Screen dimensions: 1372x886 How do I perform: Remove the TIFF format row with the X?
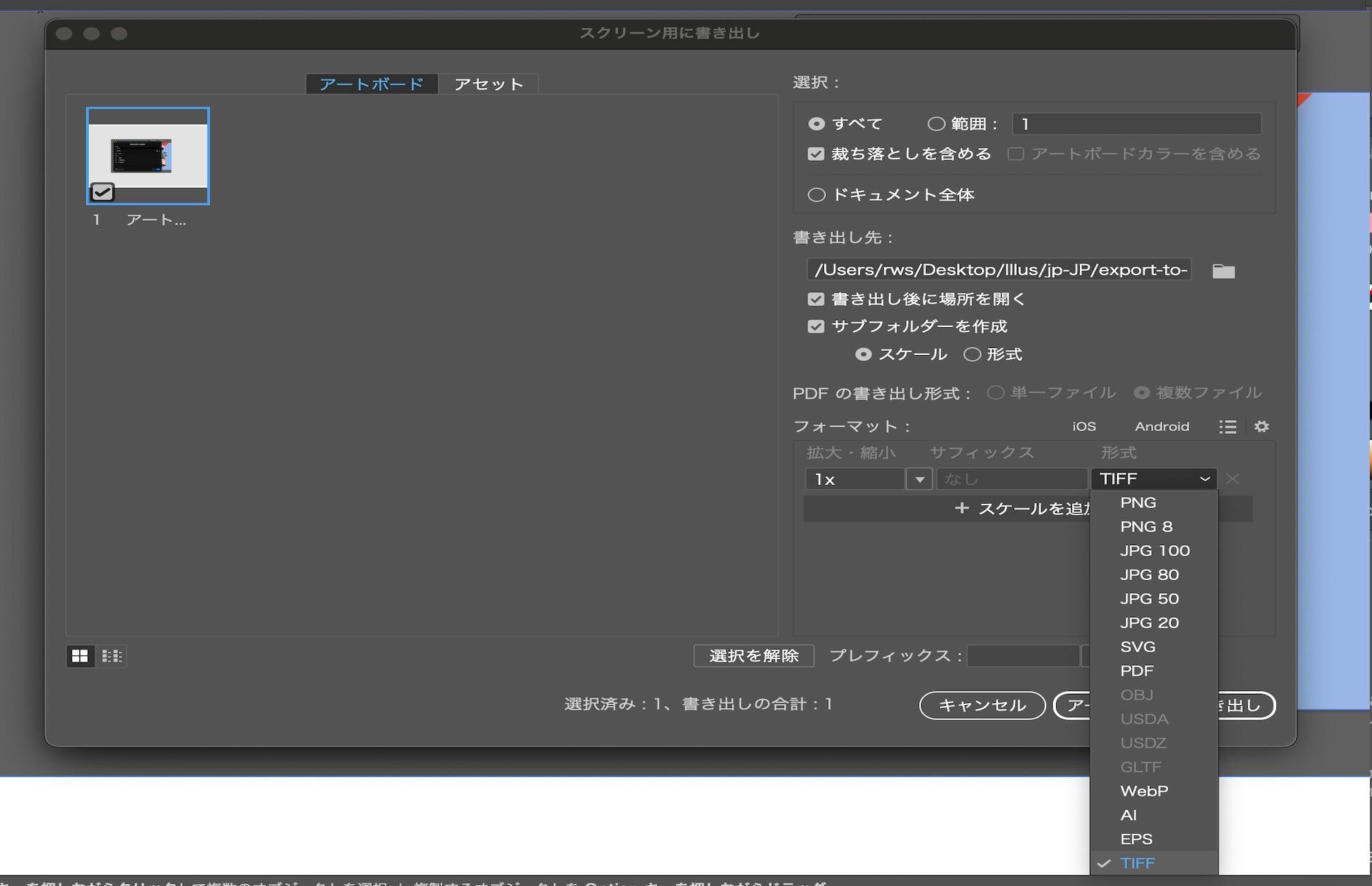tap(1233, 479)
